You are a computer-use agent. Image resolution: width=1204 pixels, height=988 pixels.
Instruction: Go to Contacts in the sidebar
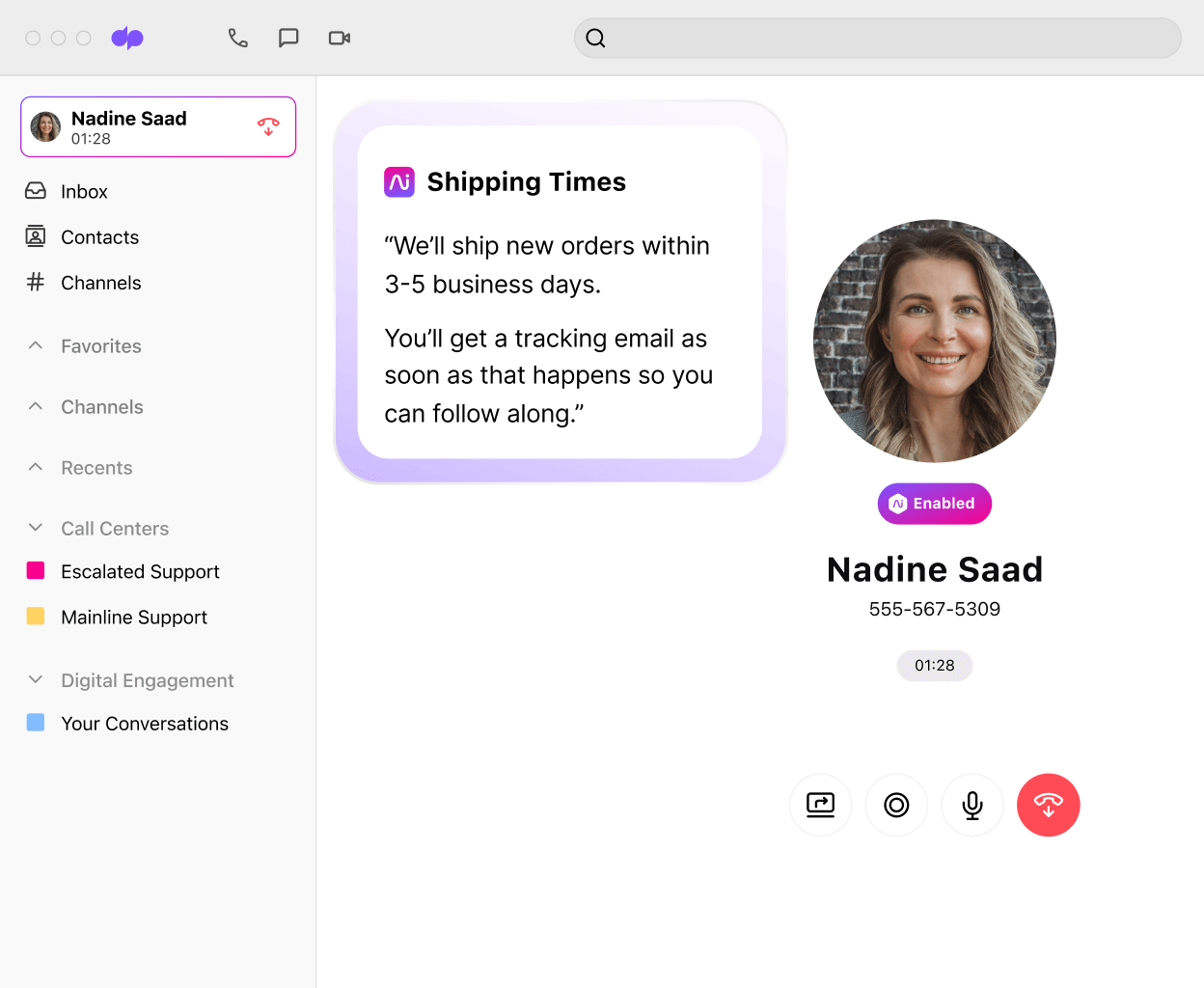(99, 236)
